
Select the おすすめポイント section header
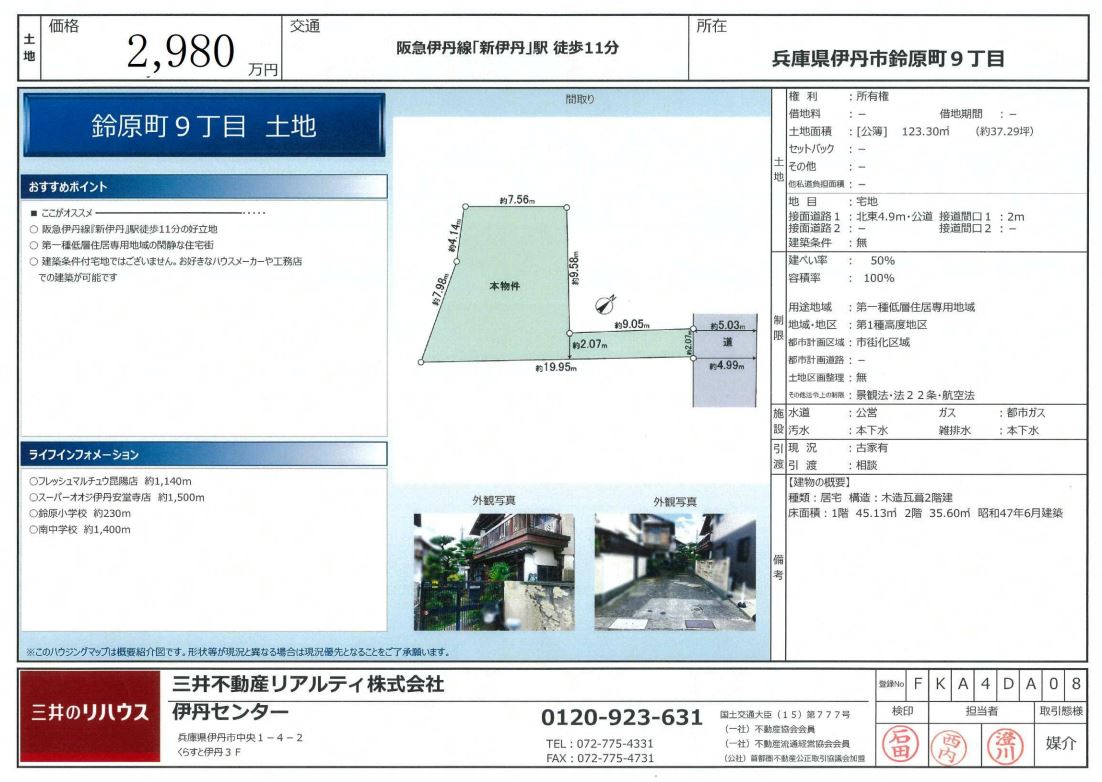[x=204, y=187]
